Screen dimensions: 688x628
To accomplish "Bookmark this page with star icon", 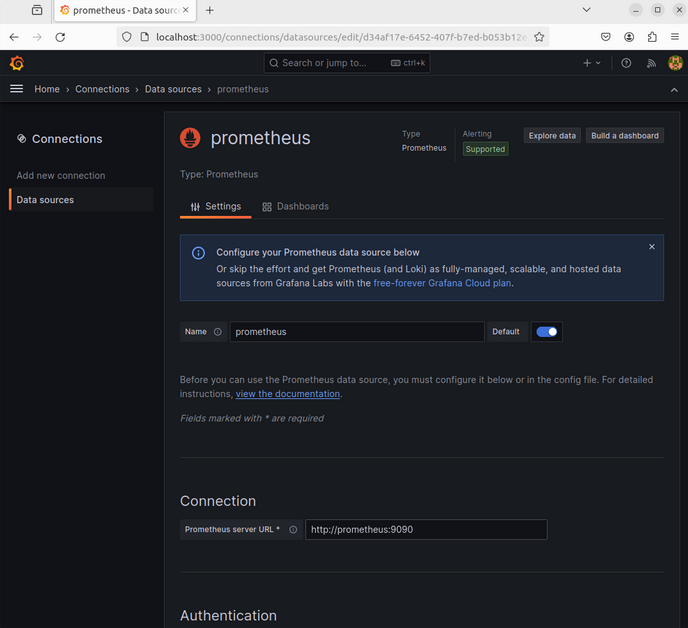I will click(539, 37).
